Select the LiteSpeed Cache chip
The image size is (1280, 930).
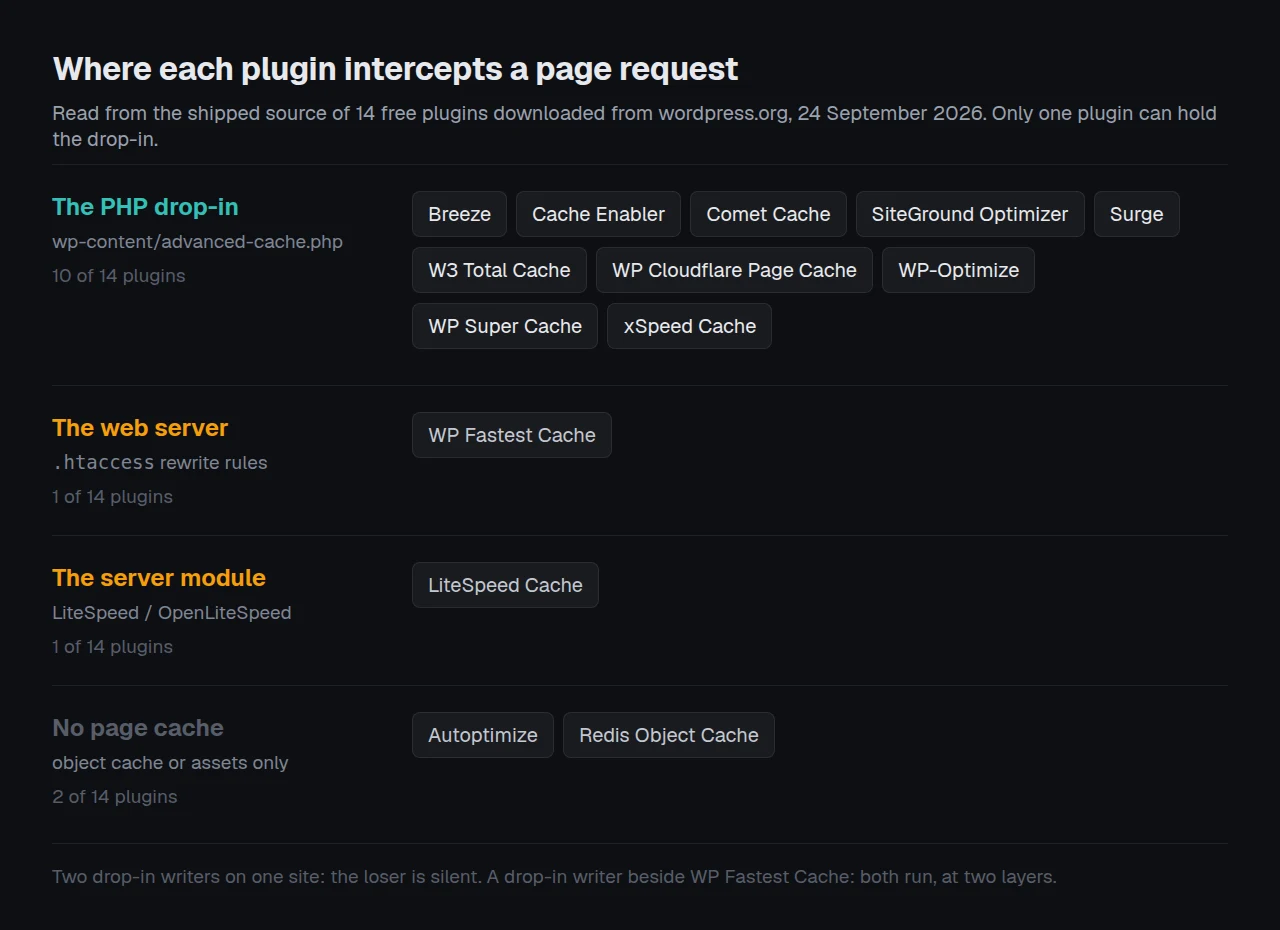[505, 585]
